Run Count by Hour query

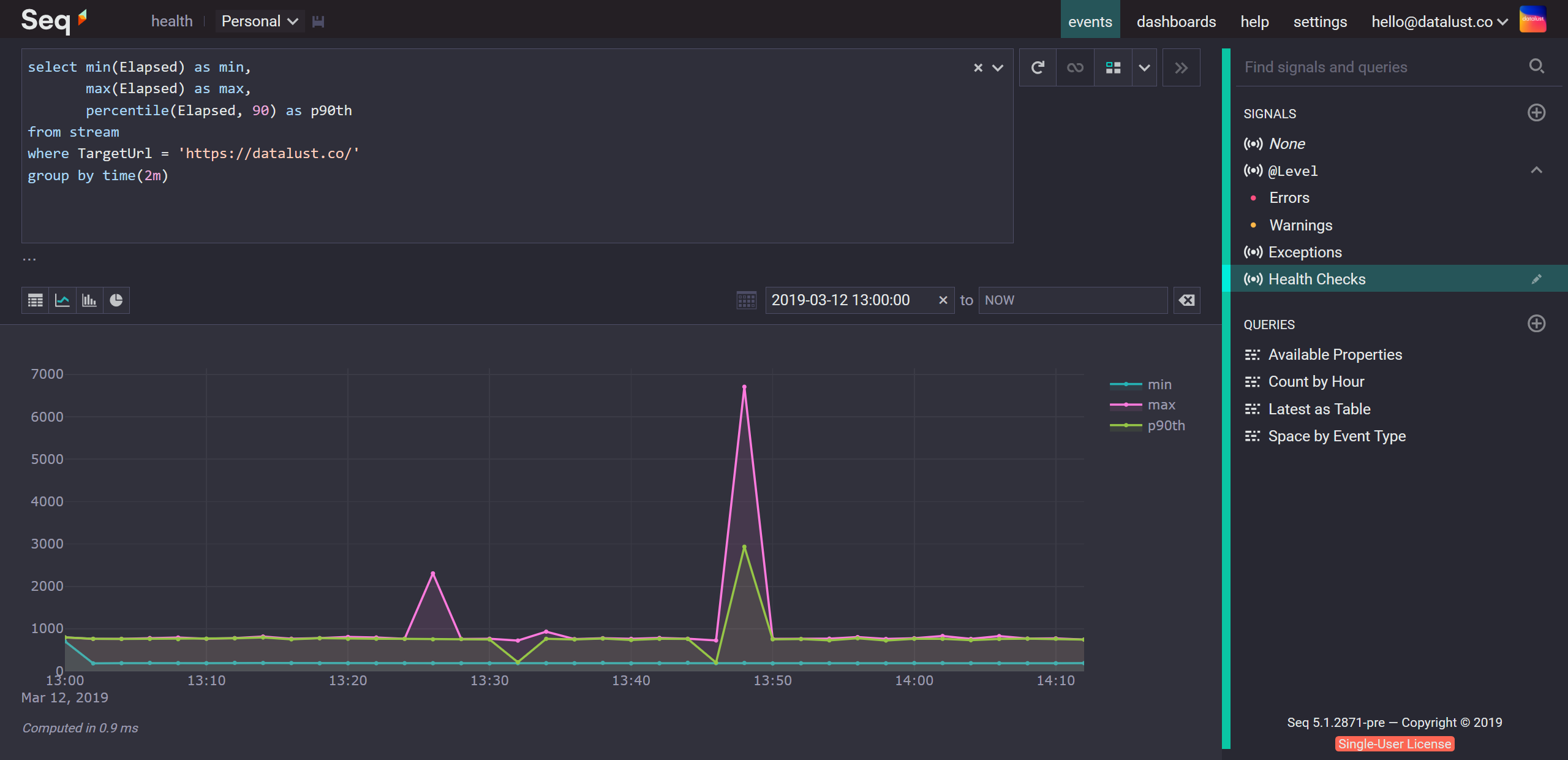pyautogui.click(x=1316, y=382)
